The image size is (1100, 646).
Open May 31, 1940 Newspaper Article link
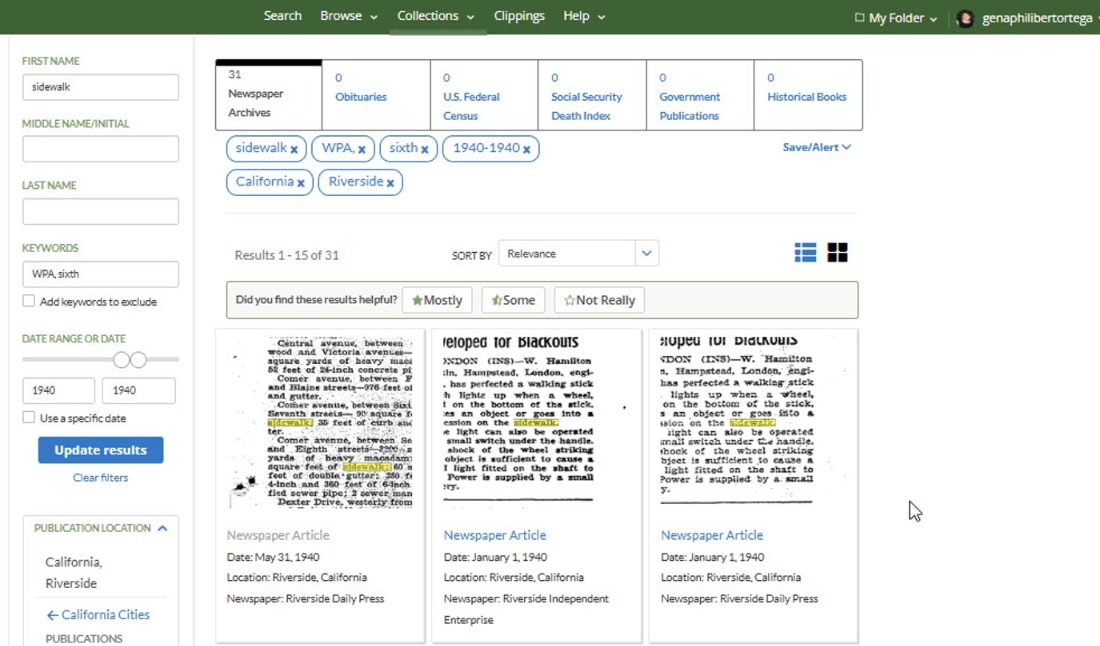tap(278, 535)
